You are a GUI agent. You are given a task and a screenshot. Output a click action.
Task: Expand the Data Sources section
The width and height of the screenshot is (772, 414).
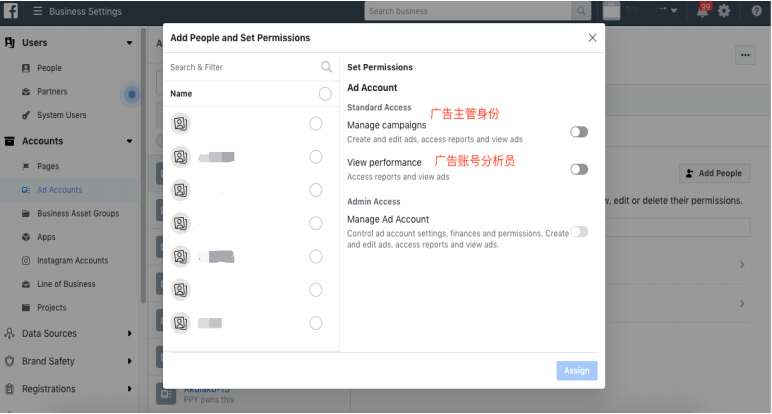click(x=129, y=334)
